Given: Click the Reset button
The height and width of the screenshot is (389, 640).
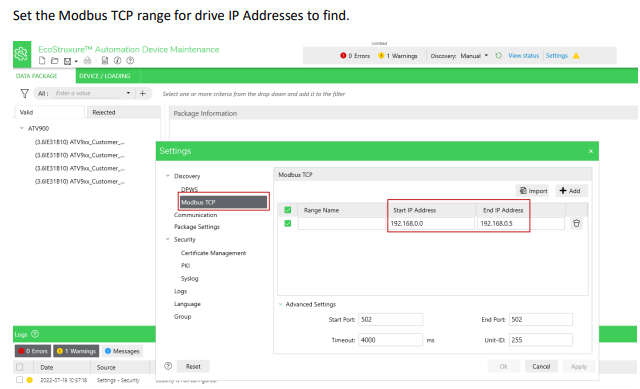Looking at the screenshot, I should tap(193, 367).
